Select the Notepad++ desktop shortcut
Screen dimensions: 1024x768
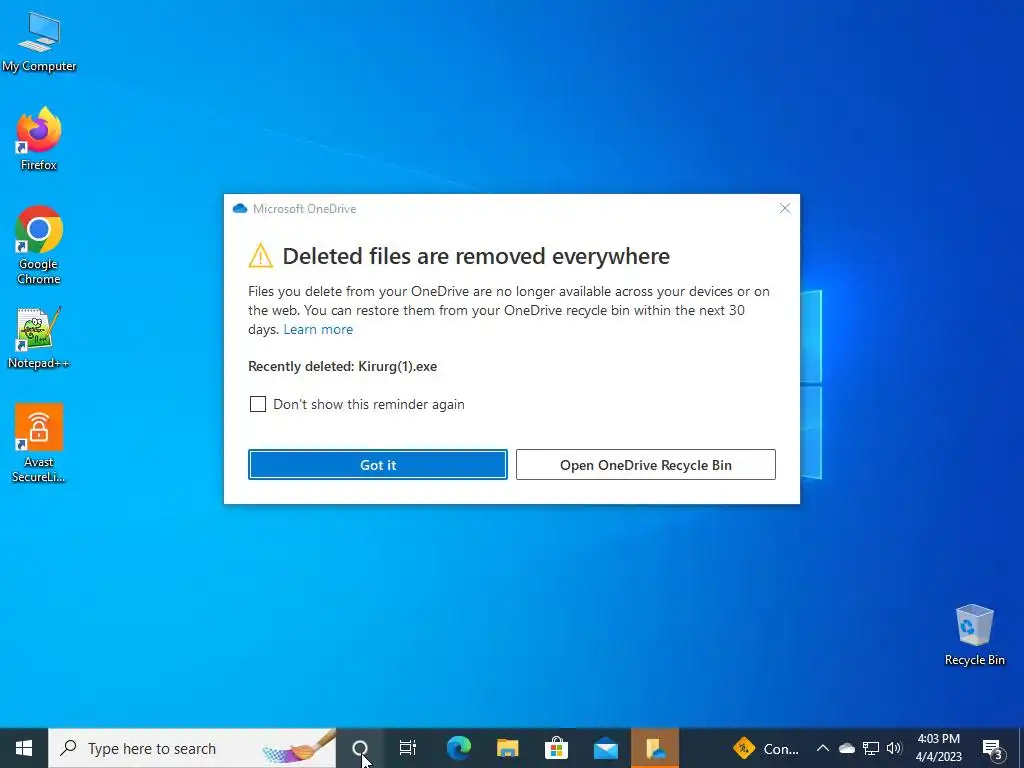[39, 338]
